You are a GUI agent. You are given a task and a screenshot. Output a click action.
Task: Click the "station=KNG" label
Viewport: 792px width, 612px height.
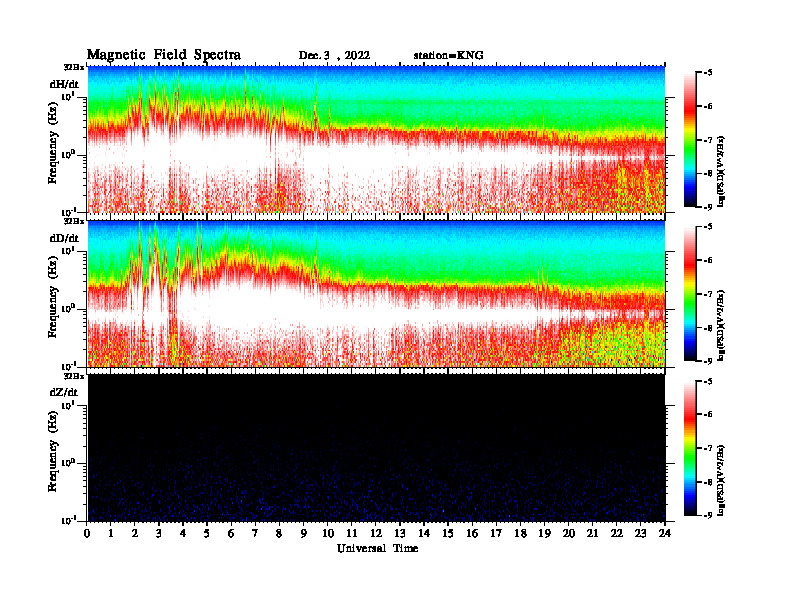pos(448,56)
